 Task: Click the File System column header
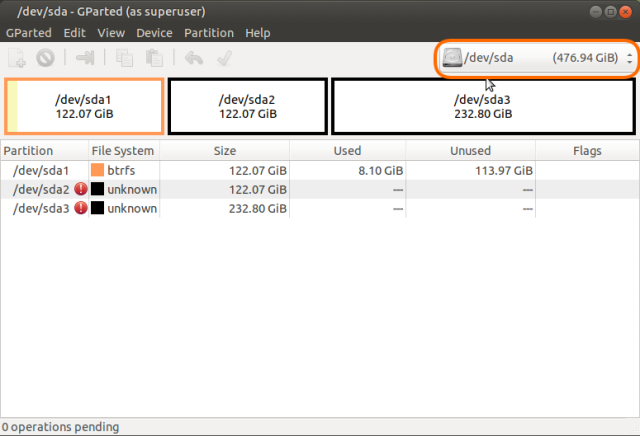coord(123,151)
